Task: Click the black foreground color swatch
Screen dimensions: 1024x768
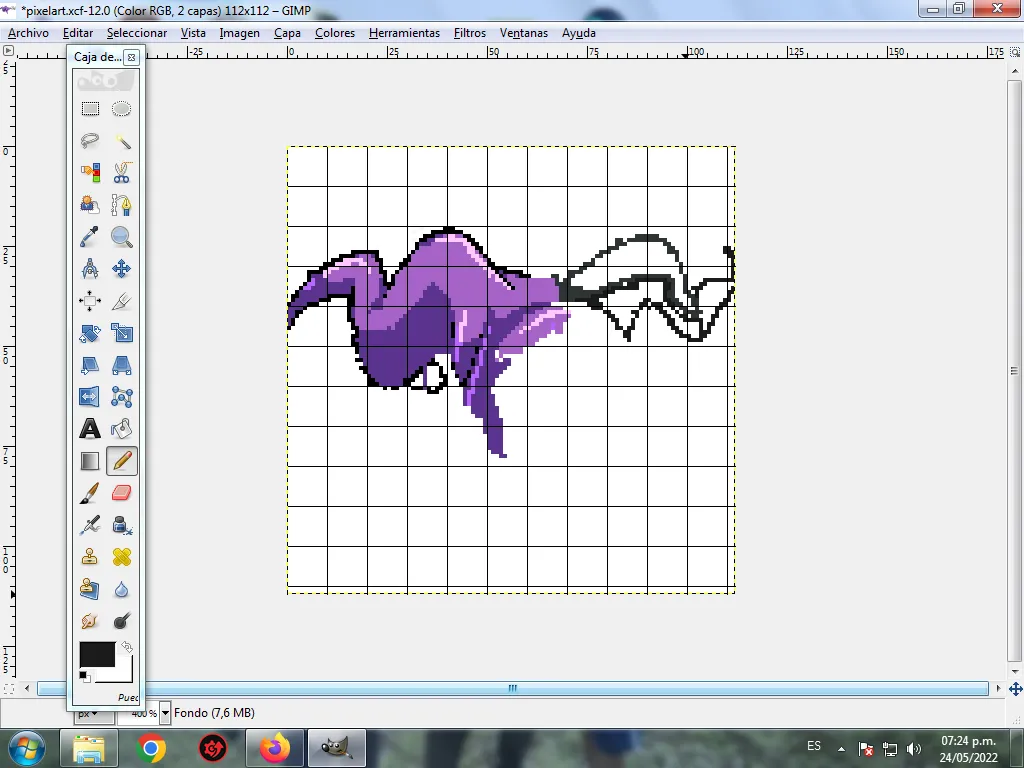Action: (97, 654)
